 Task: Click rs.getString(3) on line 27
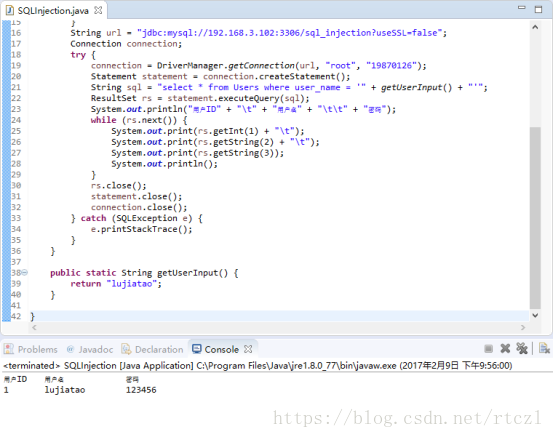point(238,153)
